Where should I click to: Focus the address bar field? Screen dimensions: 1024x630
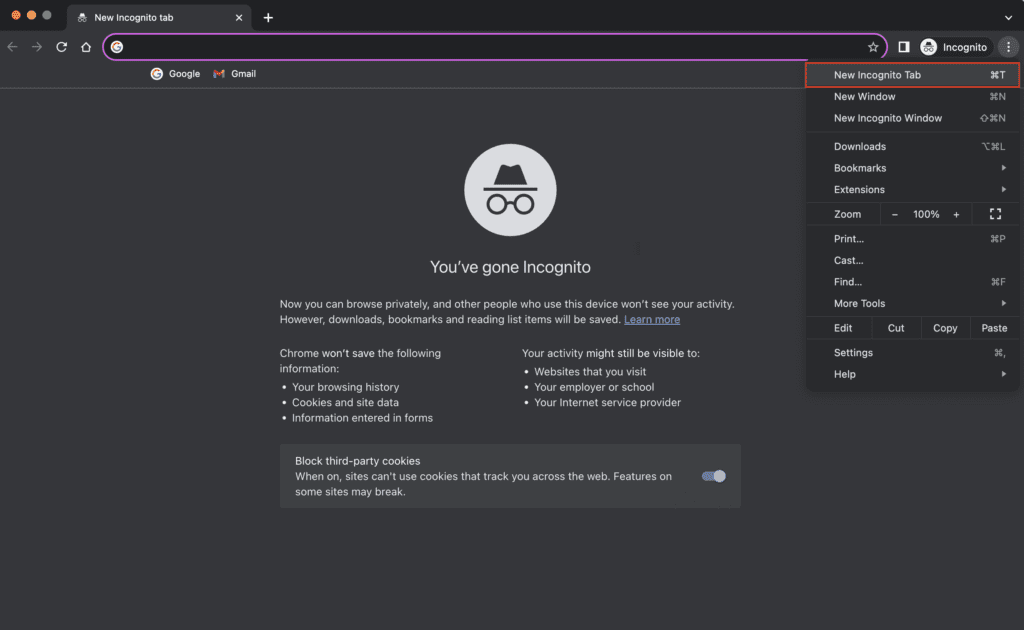[494, 47]
